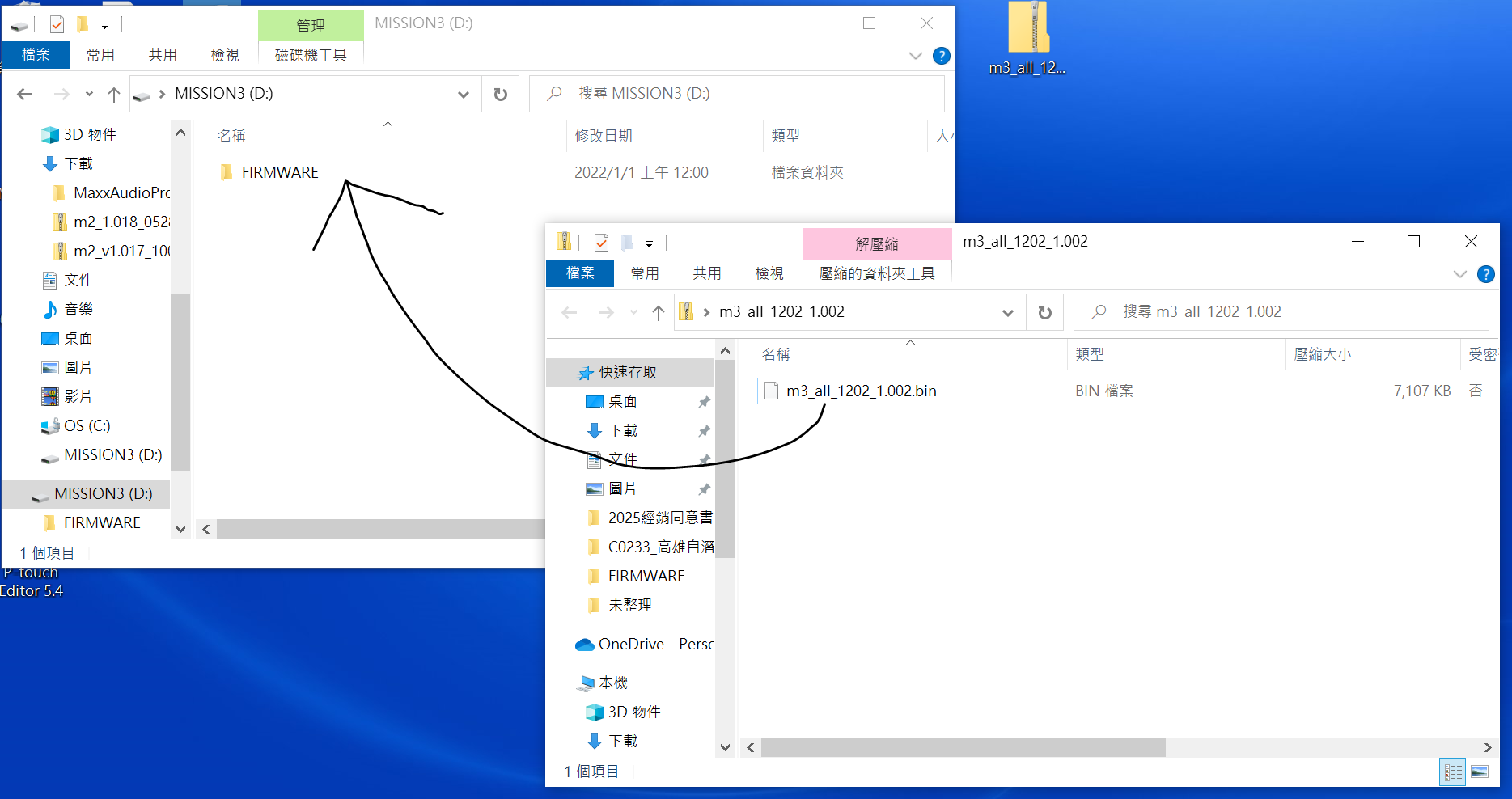The image size is (1512, 799).
Task: Select the m3_all_1202_1.002.bin file
Action: click(861, 391)
